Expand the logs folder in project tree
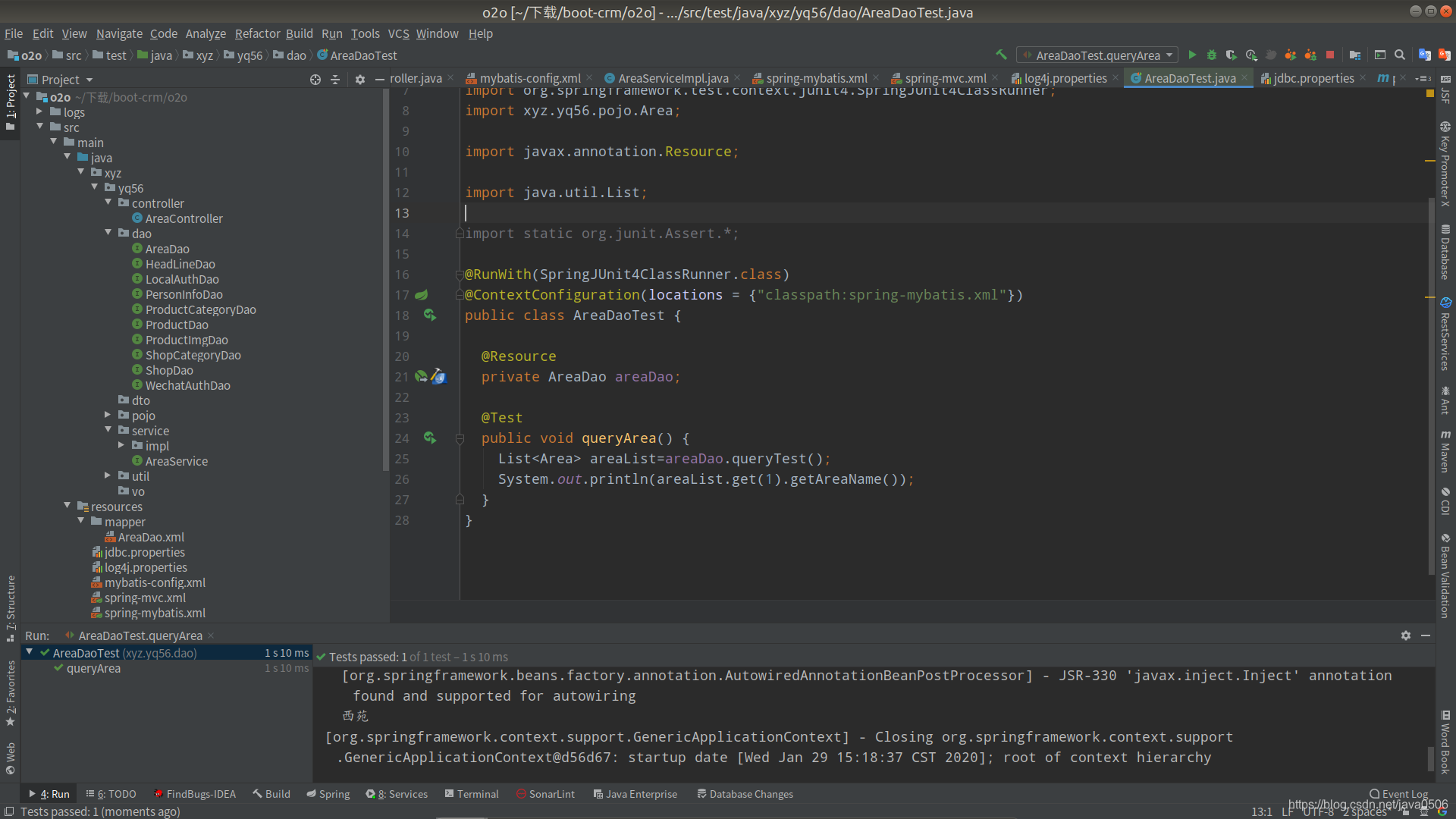 (x=39, y=111)
